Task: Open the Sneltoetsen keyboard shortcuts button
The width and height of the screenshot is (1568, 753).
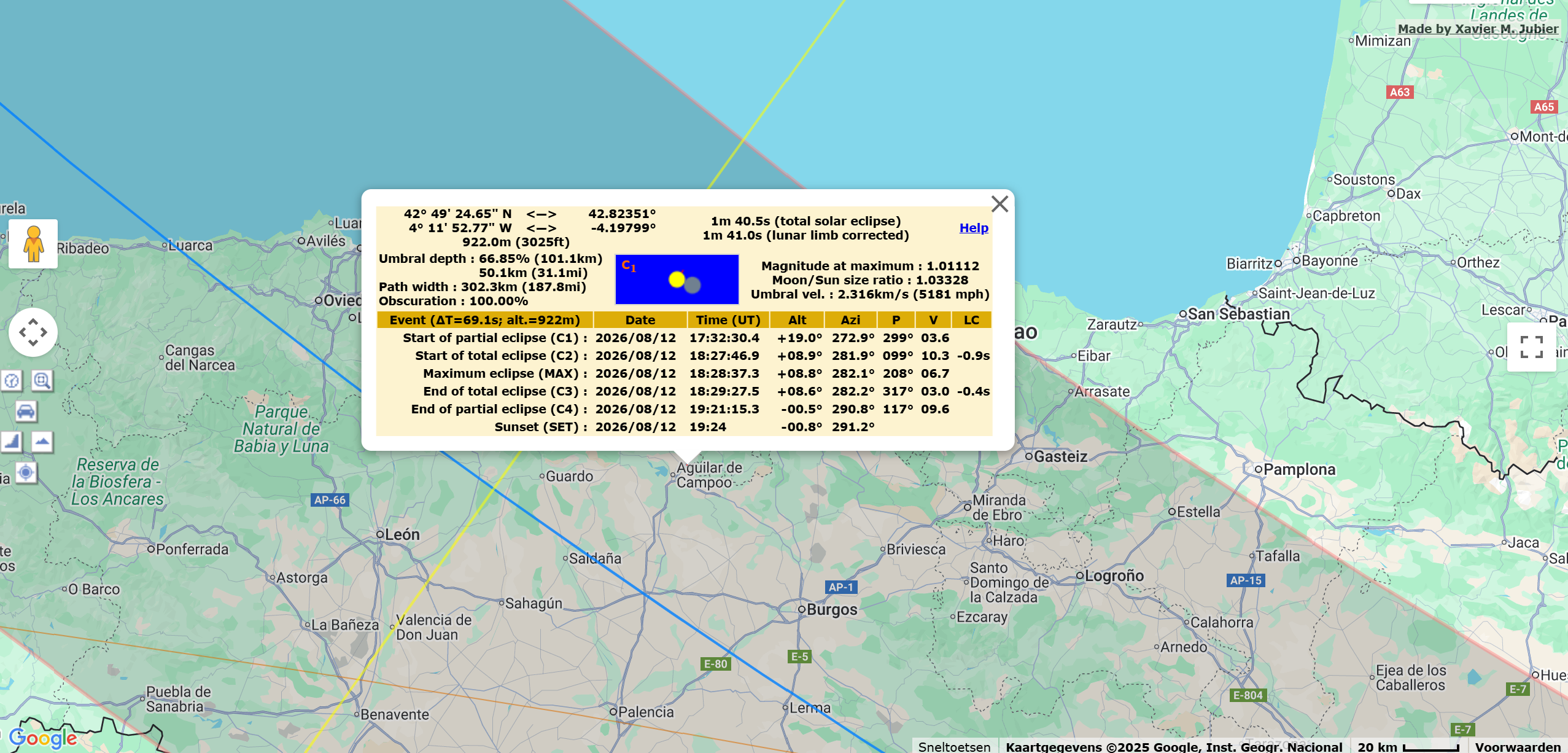Action: pyautogui.click(x=954, y=746)
